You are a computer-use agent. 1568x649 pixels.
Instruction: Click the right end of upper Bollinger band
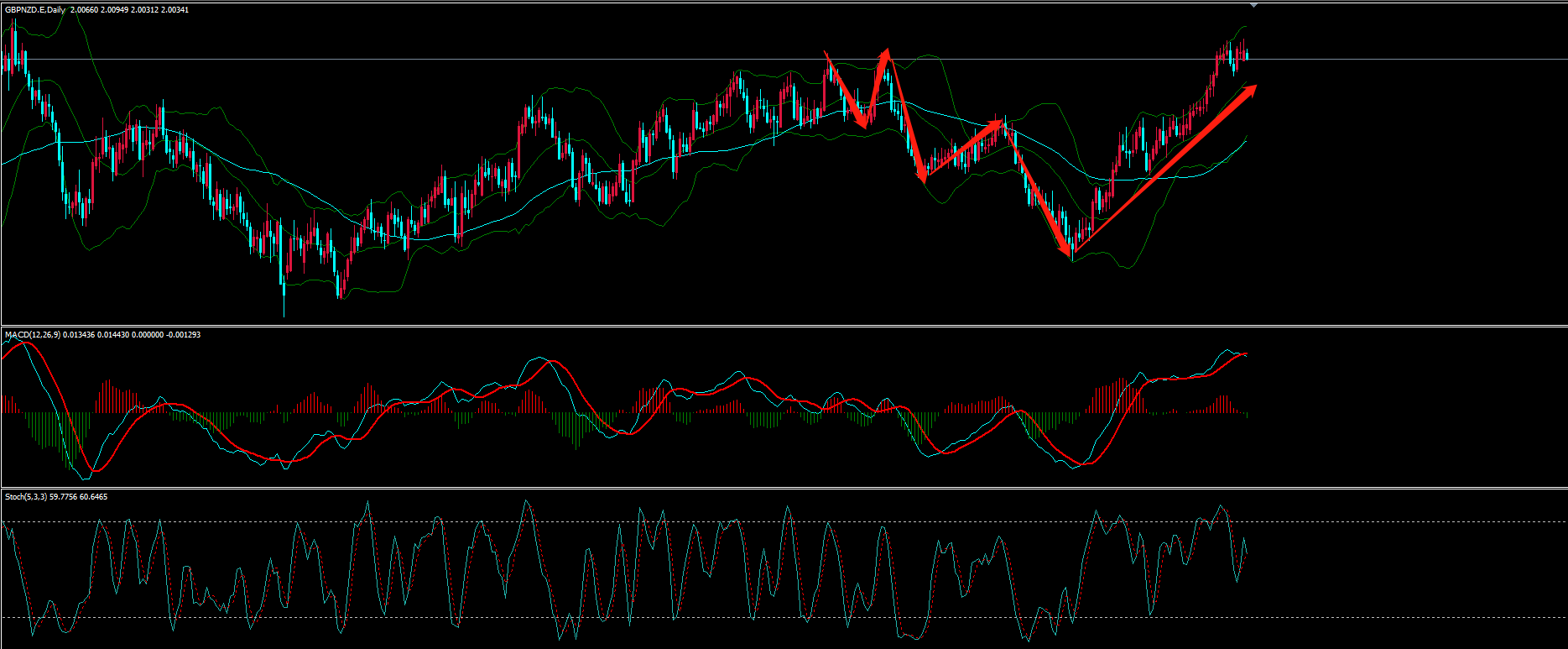pos(1245,26)
